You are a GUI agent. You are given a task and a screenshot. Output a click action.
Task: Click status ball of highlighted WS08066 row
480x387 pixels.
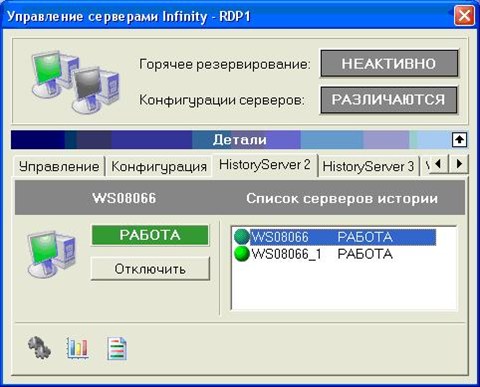point(242,237)
